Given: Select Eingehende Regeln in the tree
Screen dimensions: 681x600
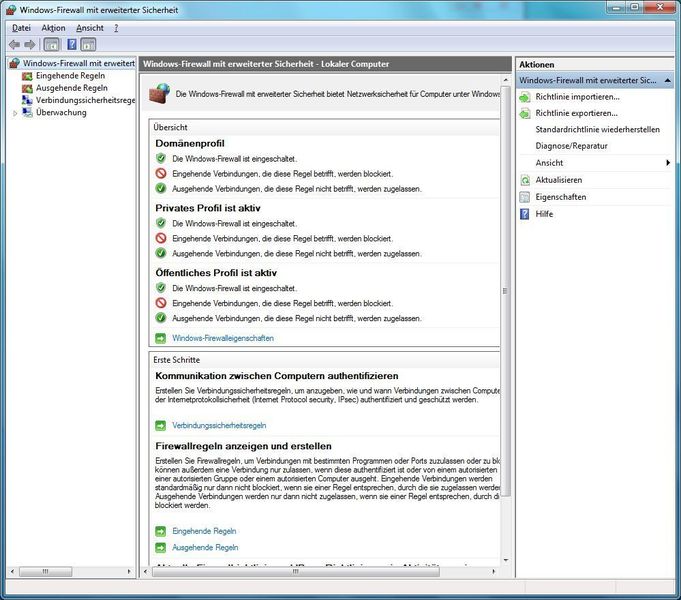Looking at the screenshot, I should tap(70, 76).
